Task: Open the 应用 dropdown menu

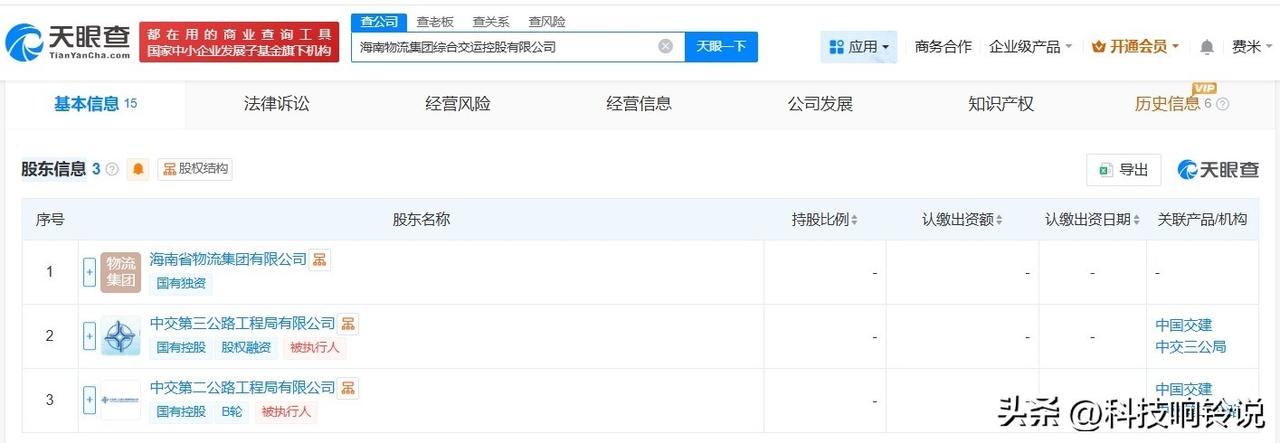Action: [x=859, y=47]
